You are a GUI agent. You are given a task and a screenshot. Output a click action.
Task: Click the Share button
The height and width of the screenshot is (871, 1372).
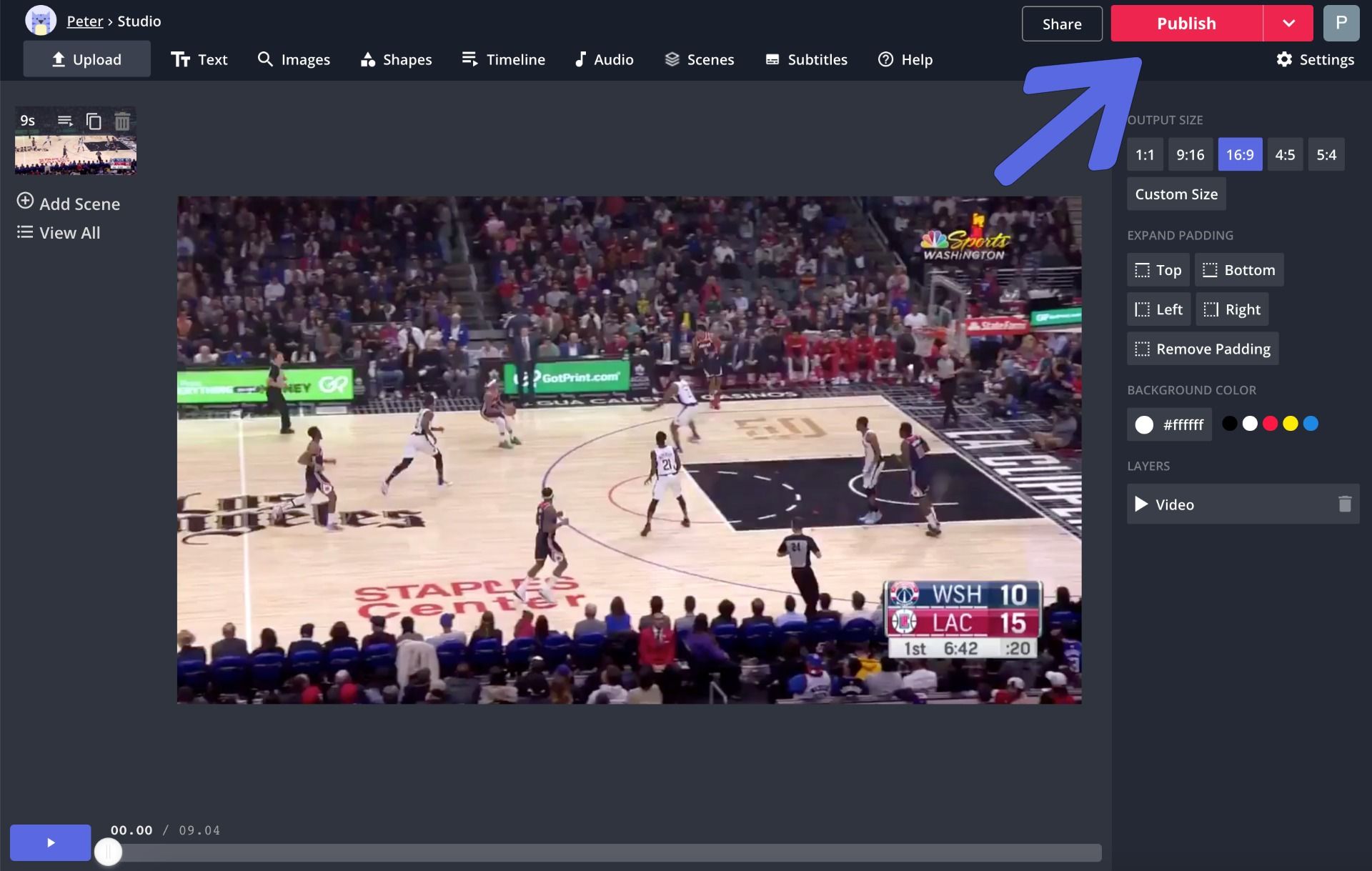click(1061, 24)
